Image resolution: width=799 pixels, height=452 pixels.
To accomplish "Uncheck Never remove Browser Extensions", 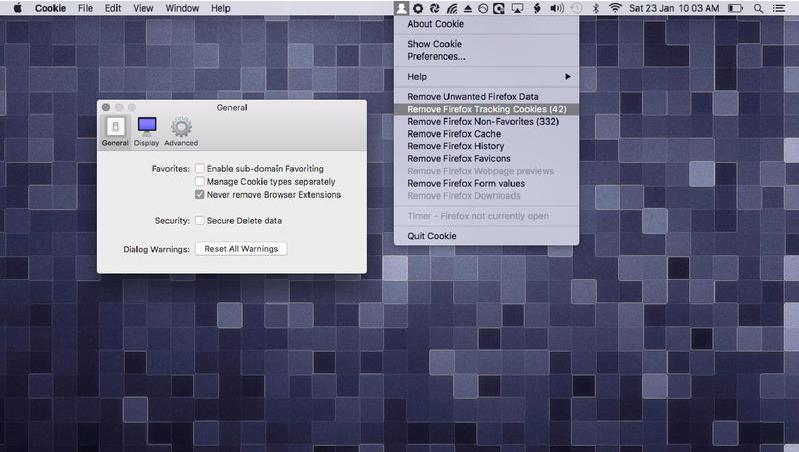I will point(200,195).
